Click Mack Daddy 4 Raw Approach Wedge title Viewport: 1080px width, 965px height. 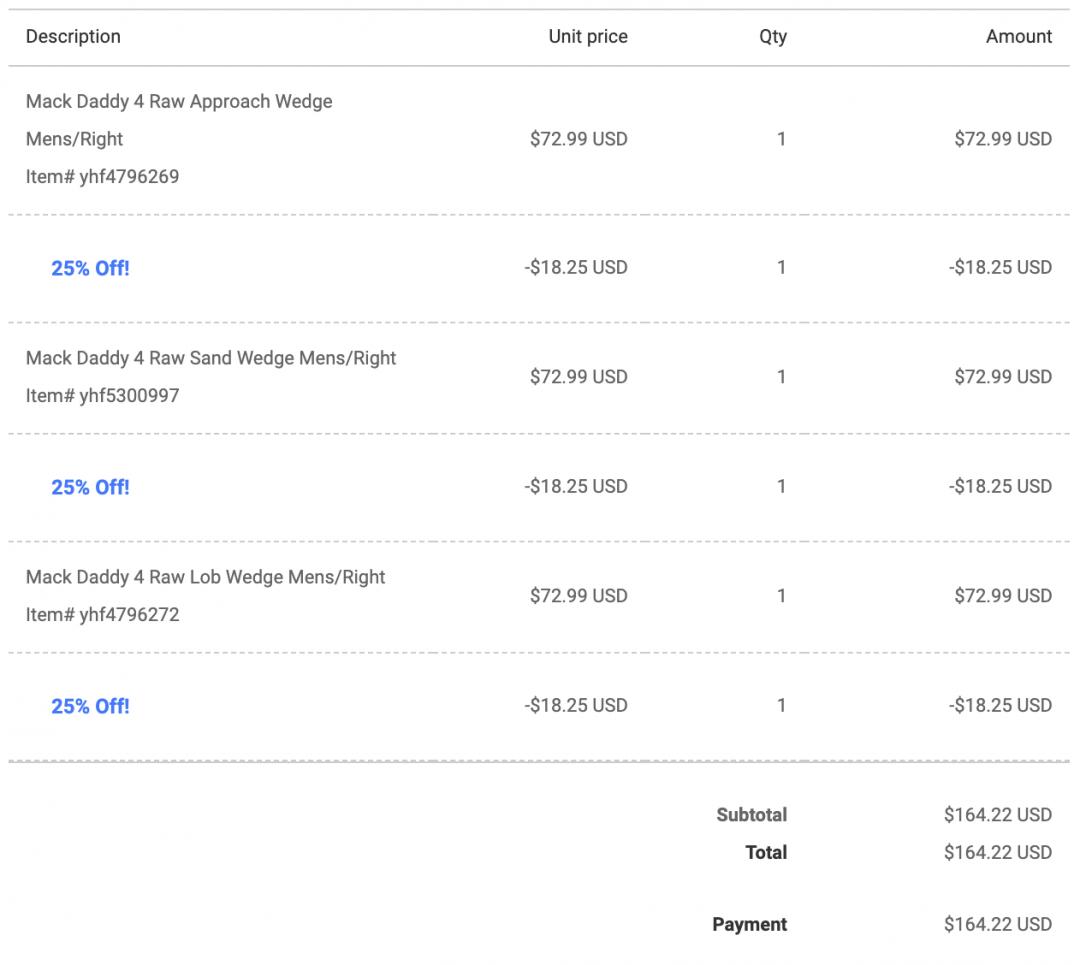pos(179,101)
